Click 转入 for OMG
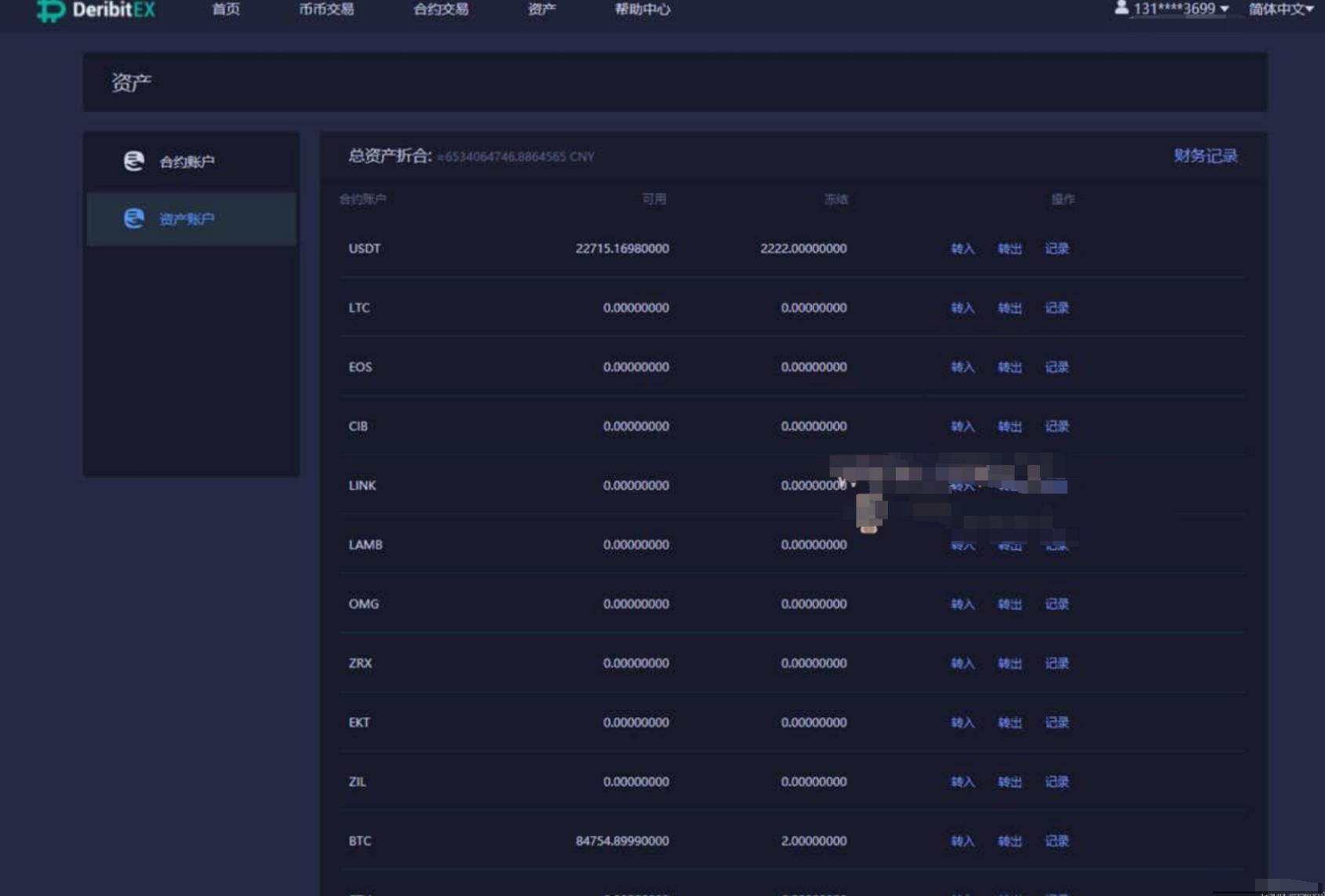Screen dimensions: 1325x896 tap(963, 604)
